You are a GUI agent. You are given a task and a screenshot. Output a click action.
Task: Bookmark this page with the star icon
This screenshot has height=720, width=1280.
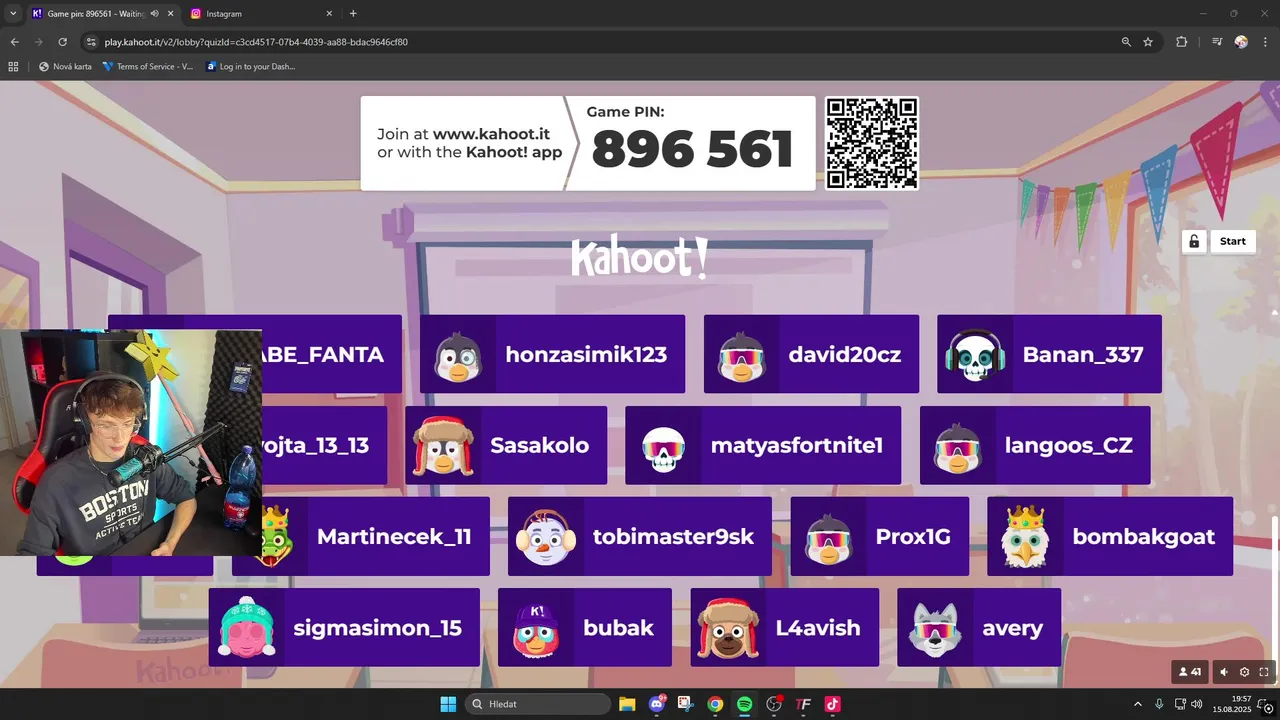coord(1148,42)
